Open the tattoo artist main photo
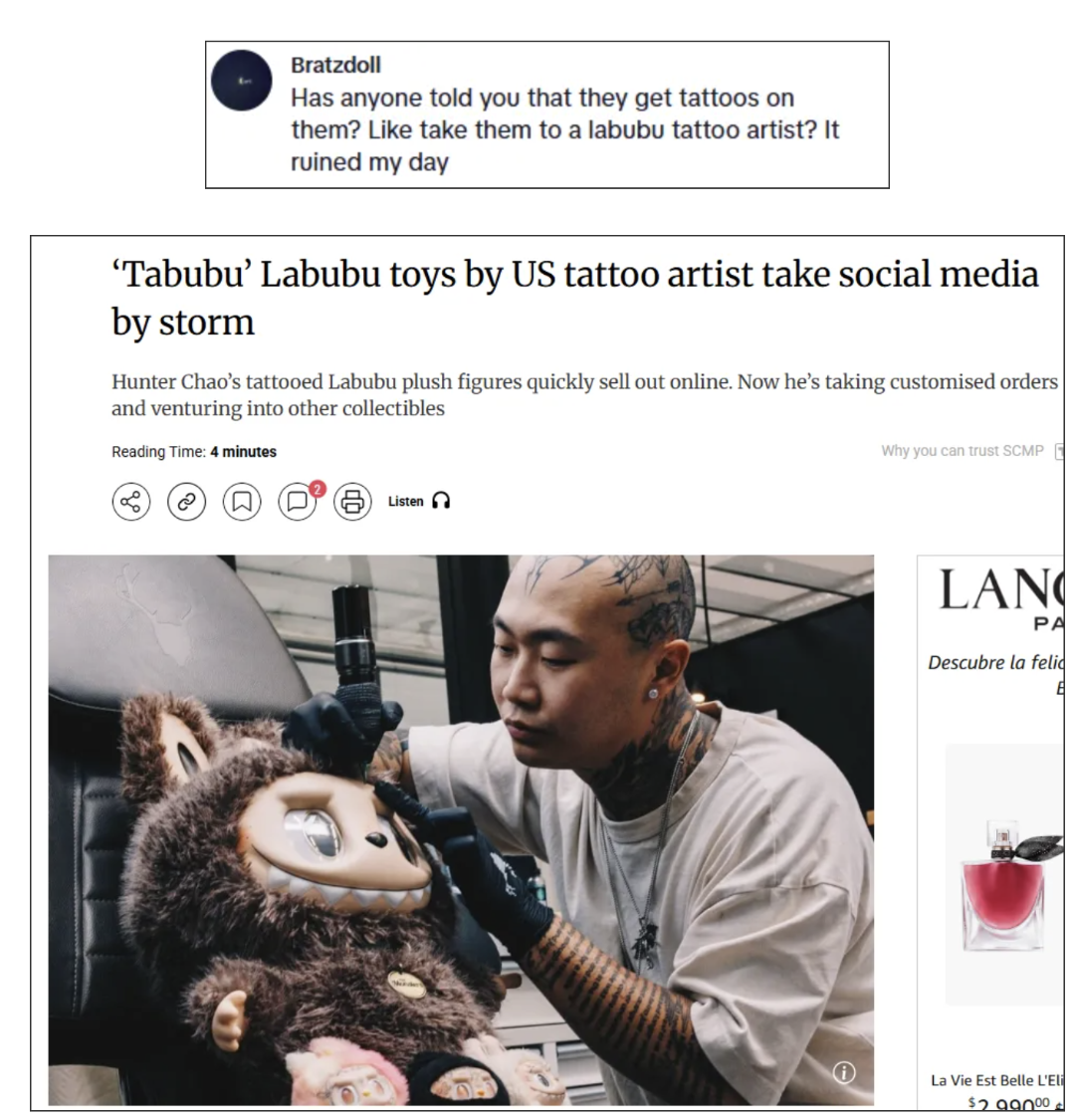The image size is (1075, 1120). click(461, 830)
